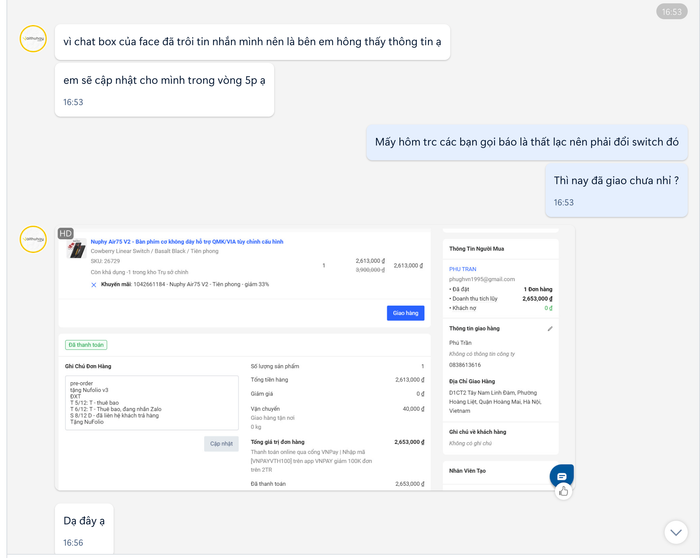This screenshot has height=558, width=700.
Task: Click the message beginning 'vì chat box của face'
Action: point(252,42)
